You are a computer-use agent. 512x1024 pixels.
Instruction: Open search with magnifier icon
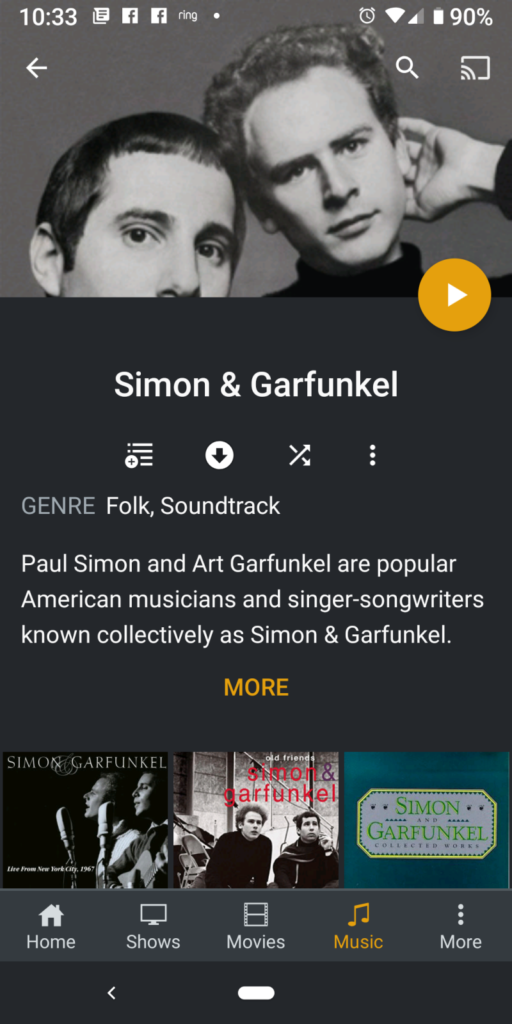coord(408,67)
